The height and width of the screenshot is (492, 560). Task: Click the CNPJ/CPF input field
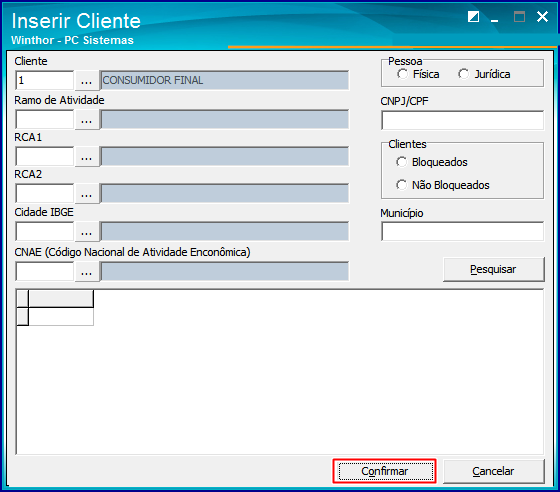click(x=462, y=120)
